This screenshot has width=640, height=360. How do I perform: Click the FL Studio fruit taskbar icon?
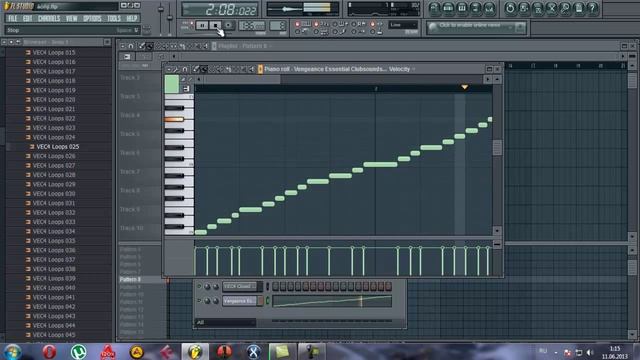coord(195,351)
